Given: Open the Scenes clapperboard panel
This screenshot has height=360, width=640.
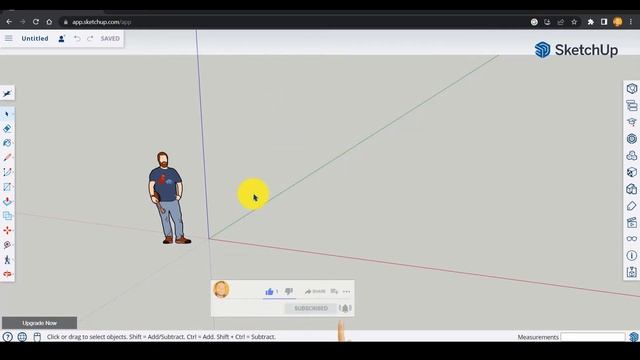Looking at the screenshot, I should [x=631, y=222].
